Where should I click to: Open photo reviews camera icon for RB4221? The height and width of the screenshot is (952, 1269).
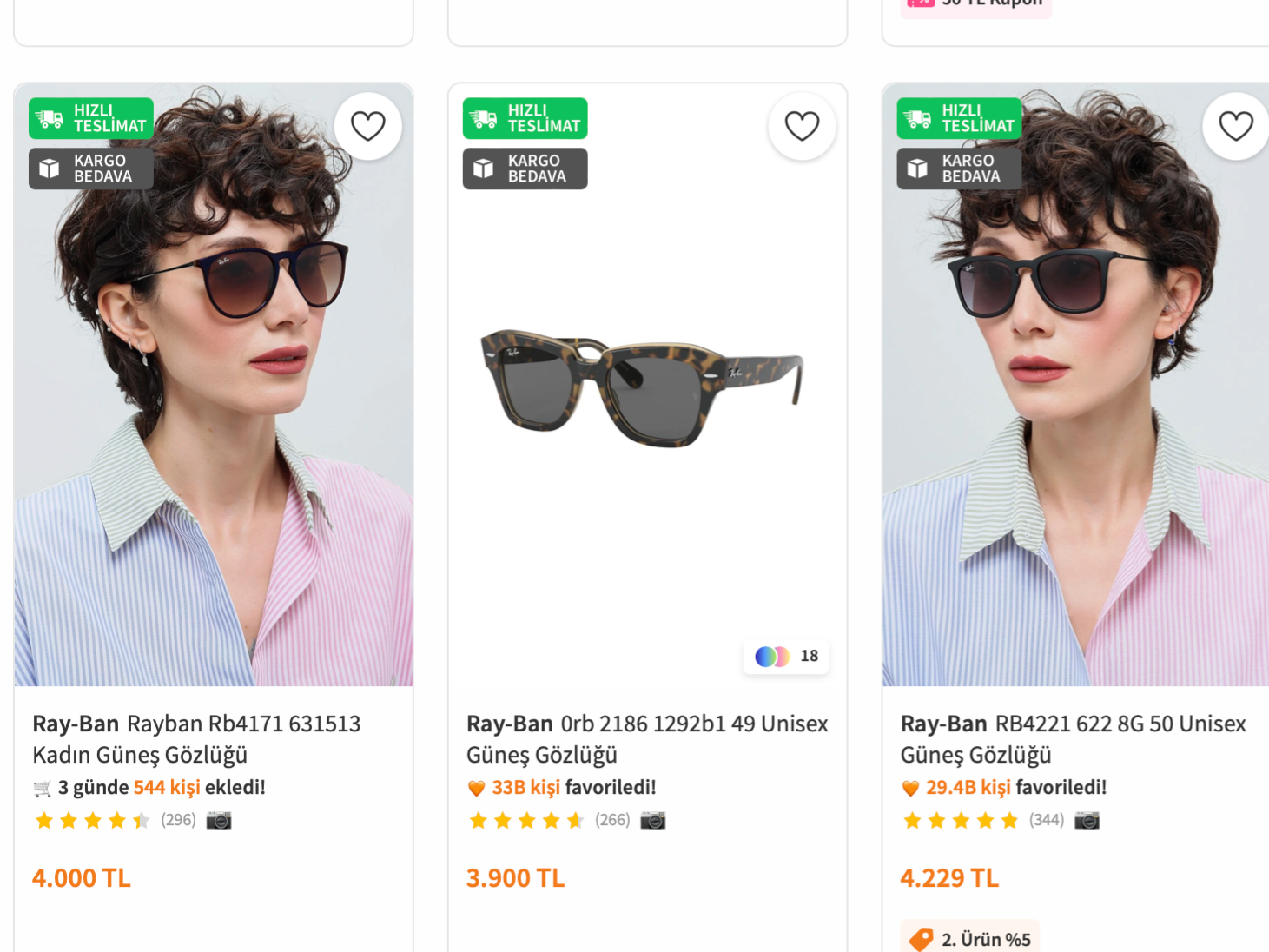tap(1087, 820)
